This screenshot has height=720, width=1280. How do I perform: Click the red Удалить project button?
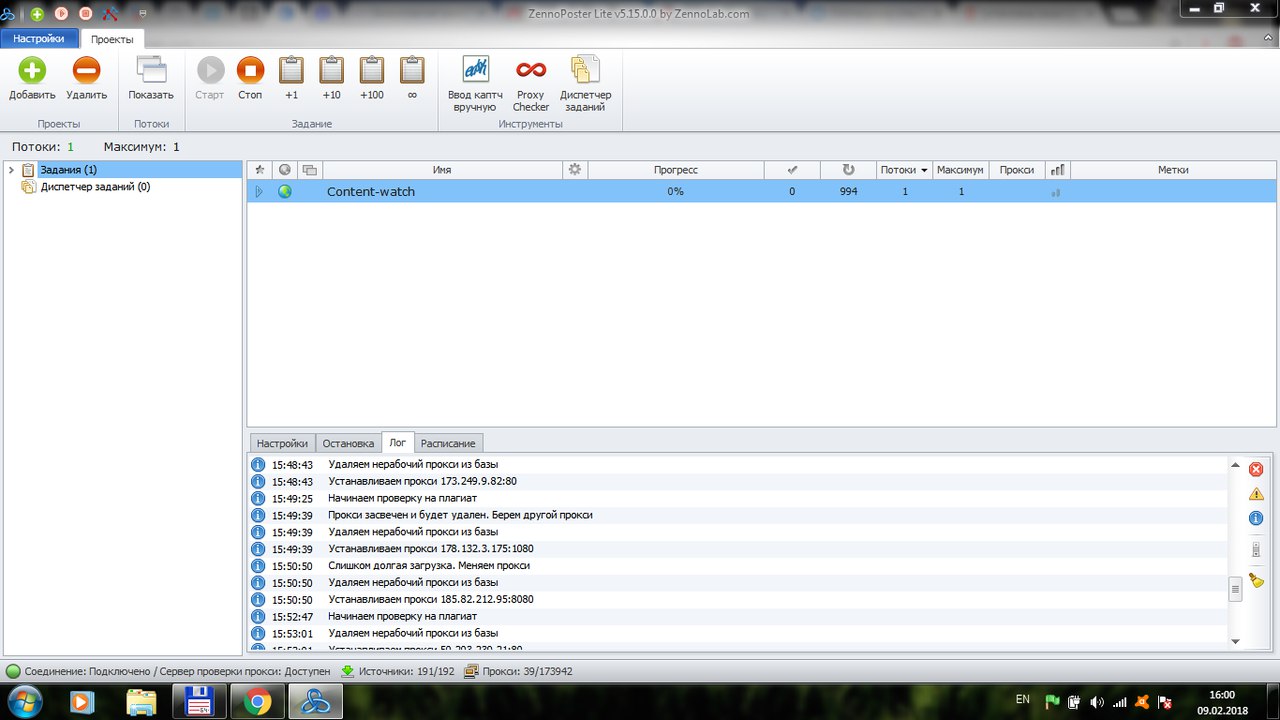point(87,79)
